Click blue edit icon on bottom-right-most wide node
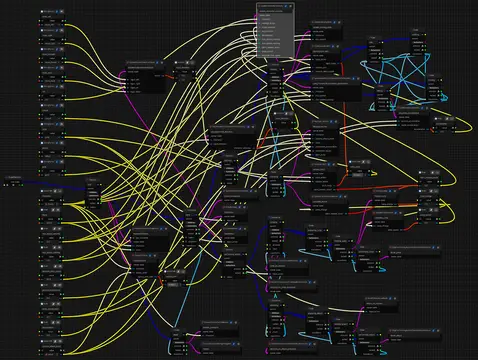Screen dimensions: 478x360 click(x=434, y=331)
